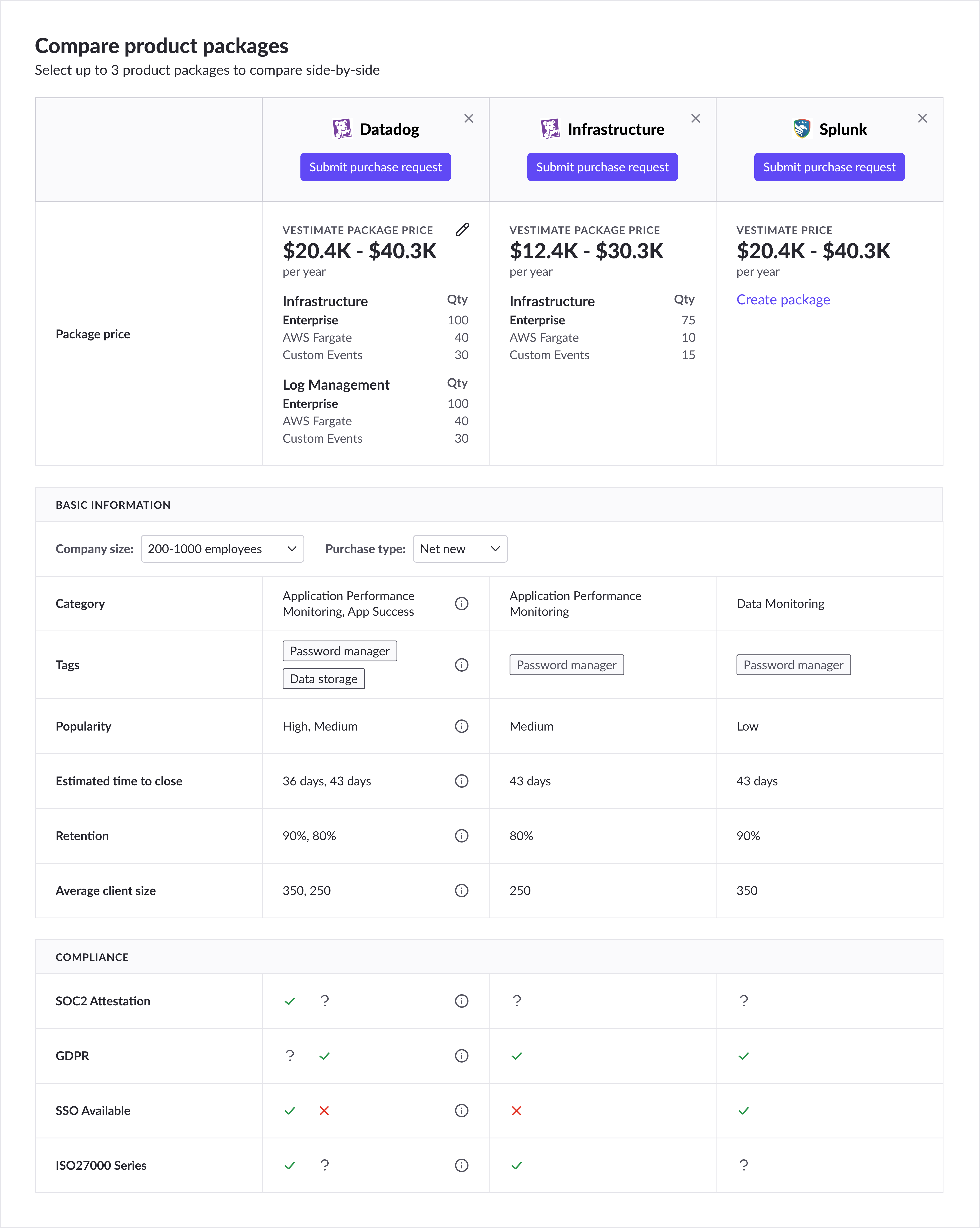Screen dimensions: 980x1228
Task: Click the Data Monitoring category value
Action: [780, 604]
